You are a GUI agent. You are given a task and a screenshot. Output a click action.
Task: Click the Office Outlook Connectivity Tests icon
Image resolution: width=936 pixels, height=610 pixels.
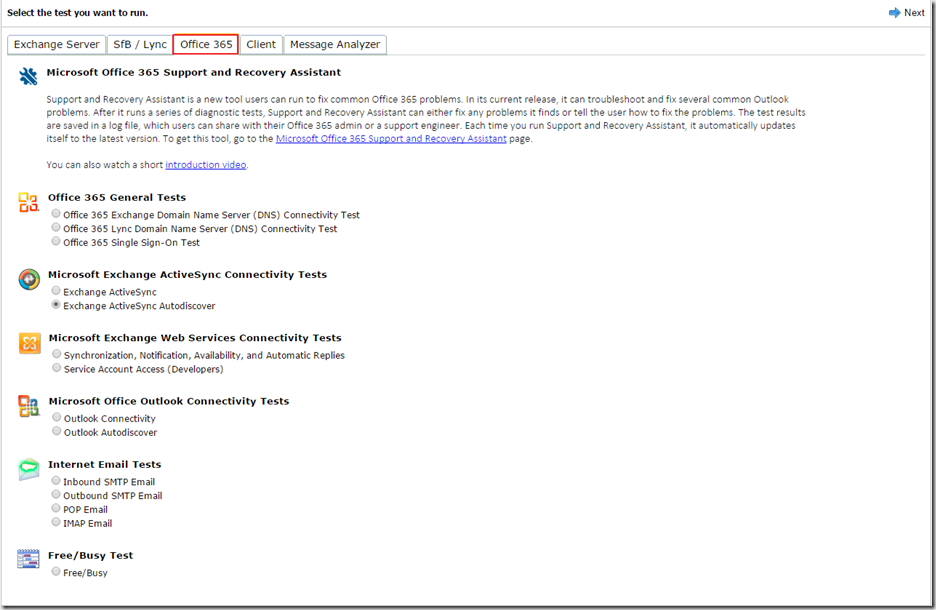coord(29,406)
